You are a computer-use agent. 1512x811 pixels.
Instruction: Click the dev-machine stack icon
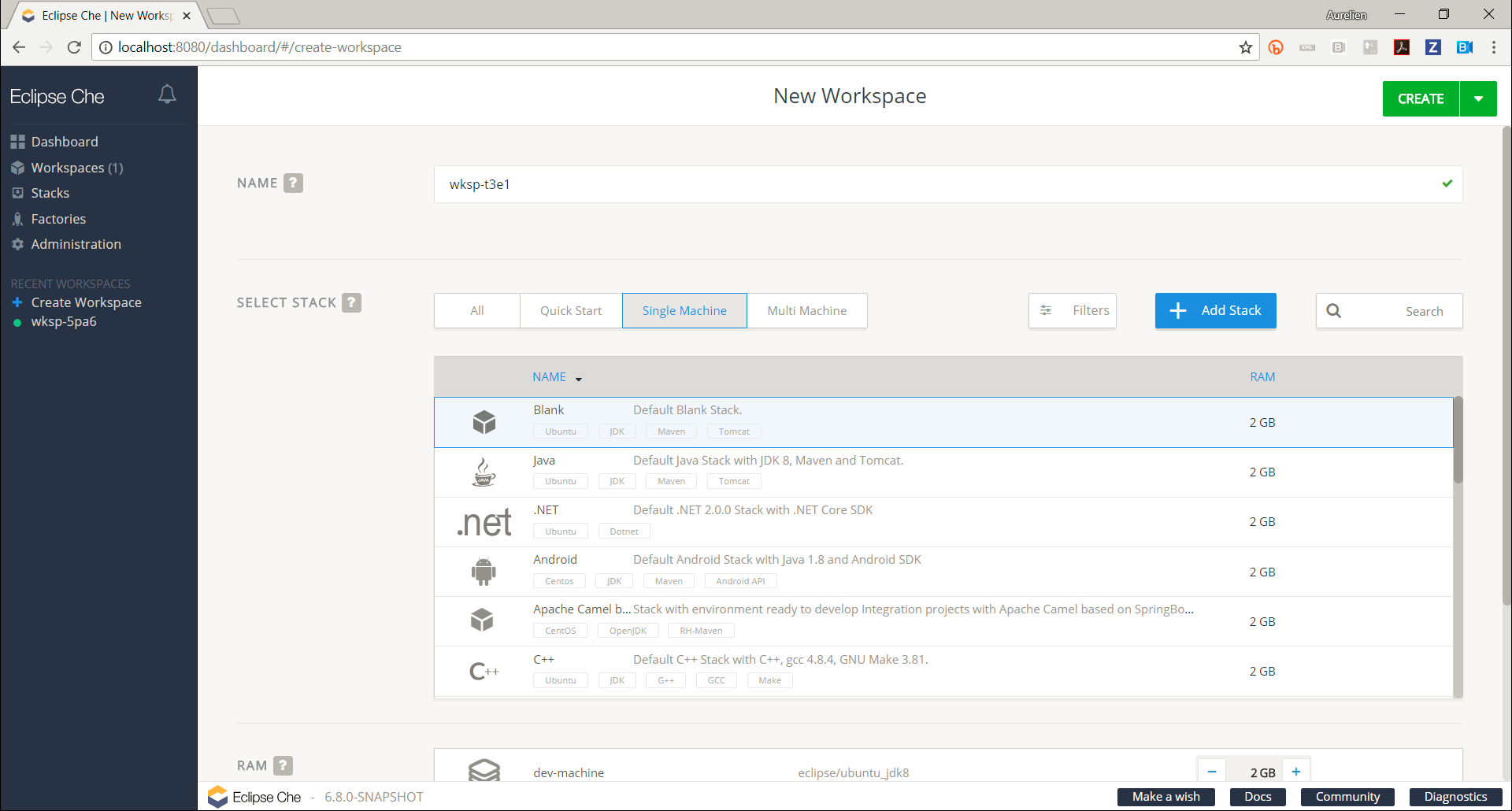point(484,770)
